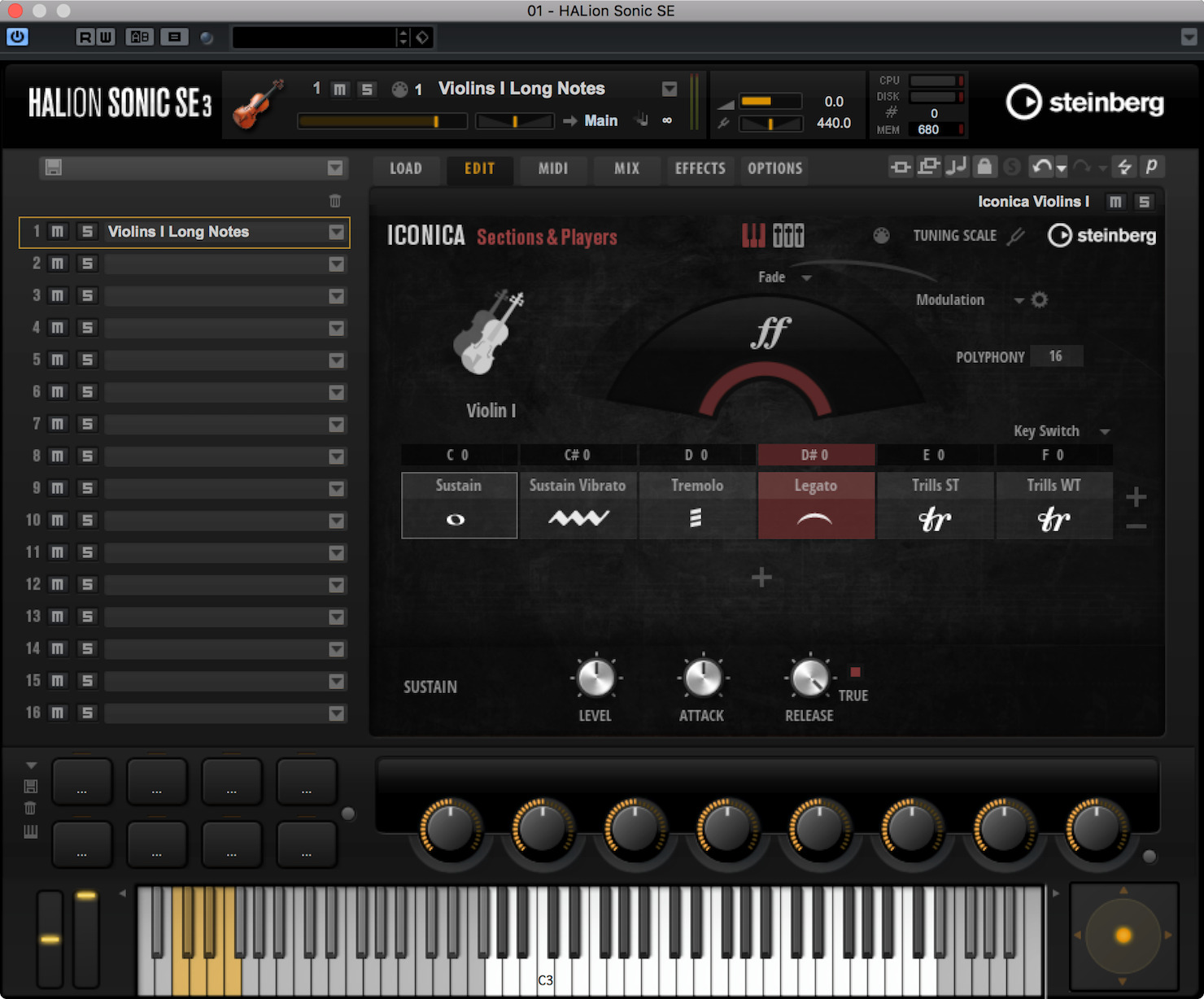
Task: Open the Key Switch dropdown
Action: point(1105,431)
